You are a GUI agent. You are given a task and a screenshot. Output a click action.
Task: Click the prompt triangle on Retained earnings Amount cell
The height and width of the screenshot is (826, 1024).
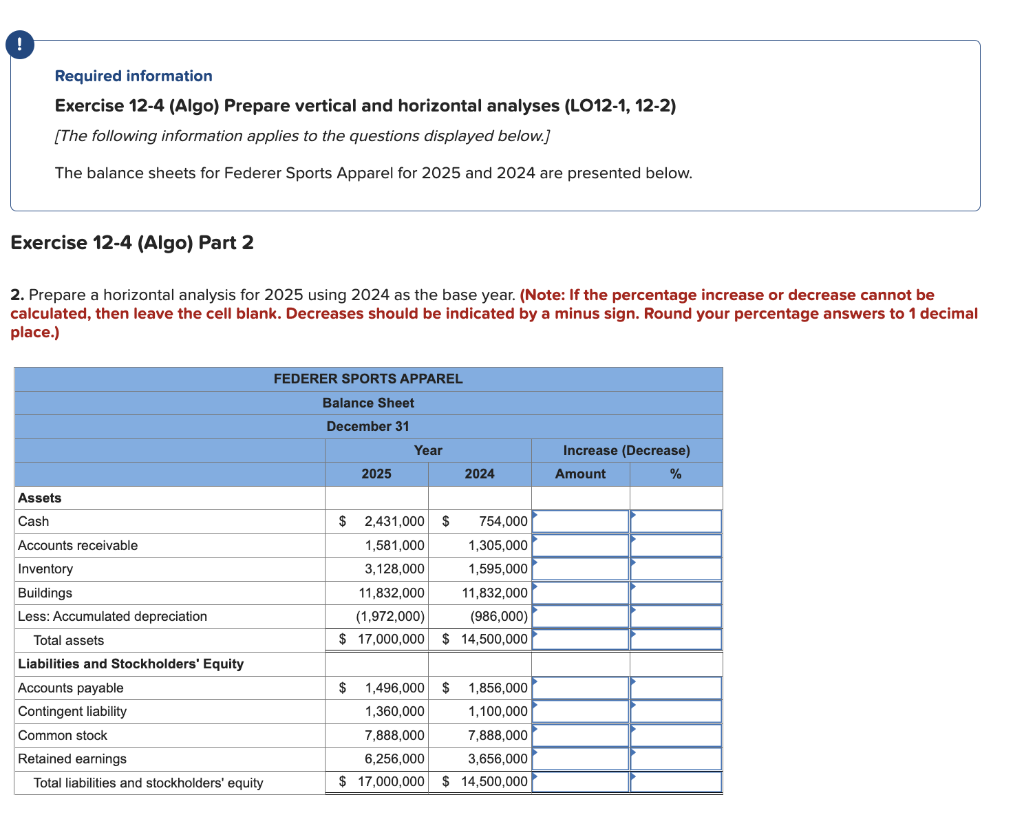click(x=537, y=754)
